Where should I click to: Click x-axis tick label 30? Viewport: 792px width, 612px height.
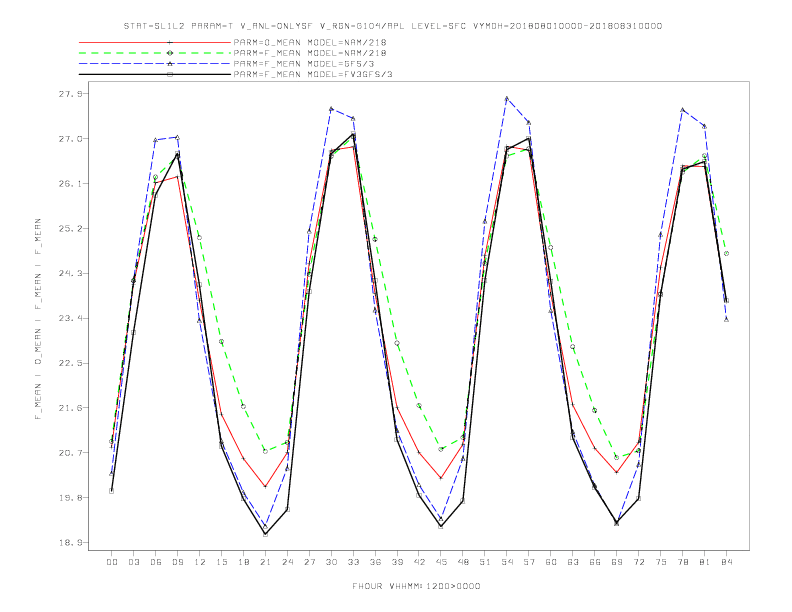331,562
